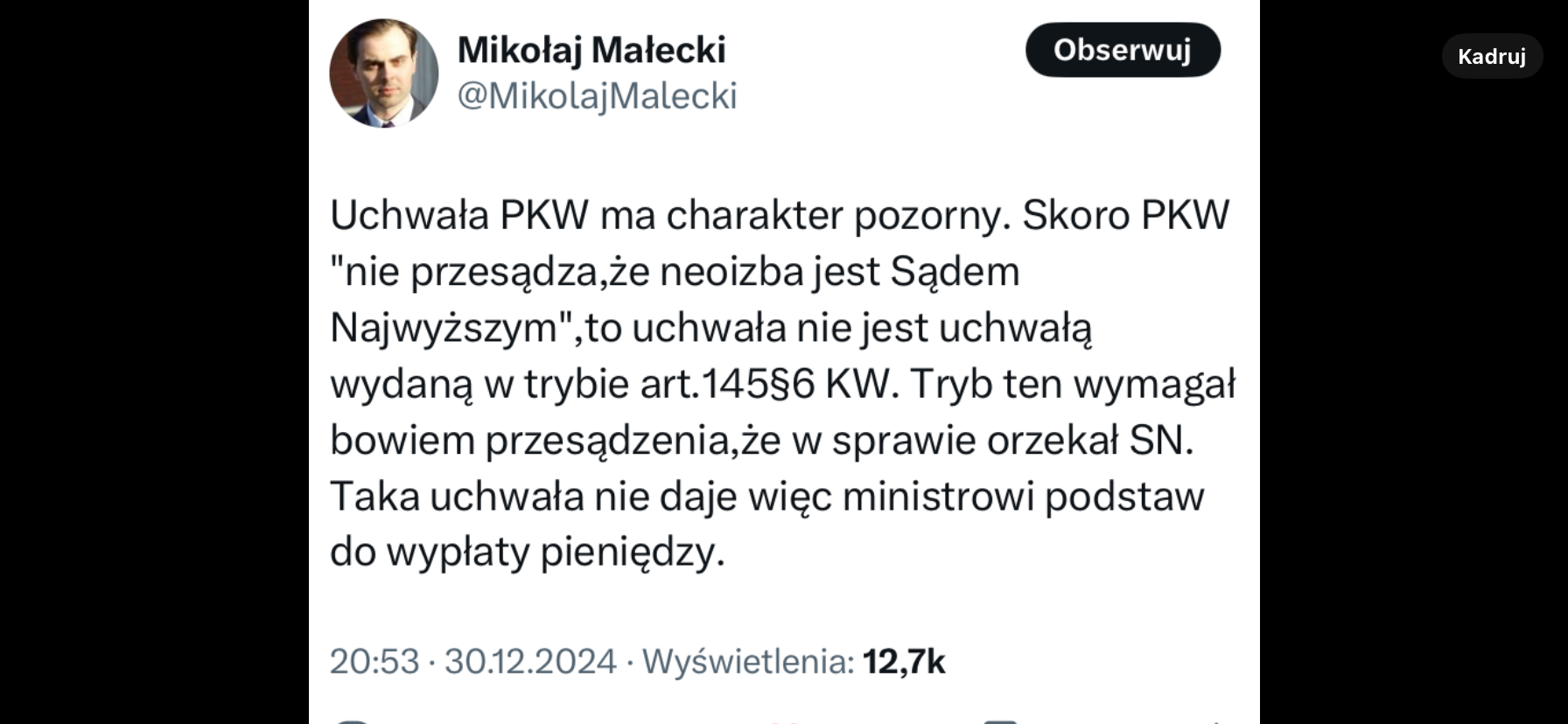This screenshot has height=724, width=1568.
Task: Click the sentence 'Uchwała PKW ma charakter pozorny'
Action: click(x=669, y=215)
